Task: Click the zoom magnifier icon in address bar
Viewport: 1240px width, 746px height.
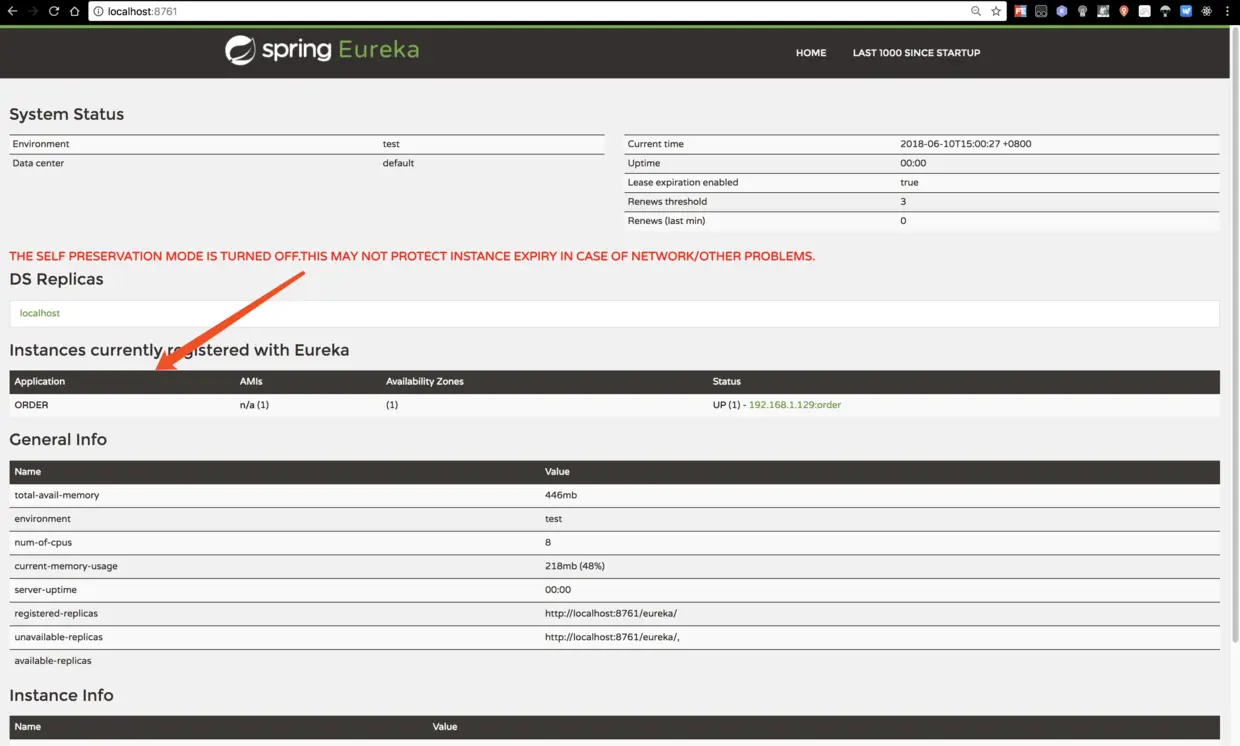Action: [x=976, y=11]
